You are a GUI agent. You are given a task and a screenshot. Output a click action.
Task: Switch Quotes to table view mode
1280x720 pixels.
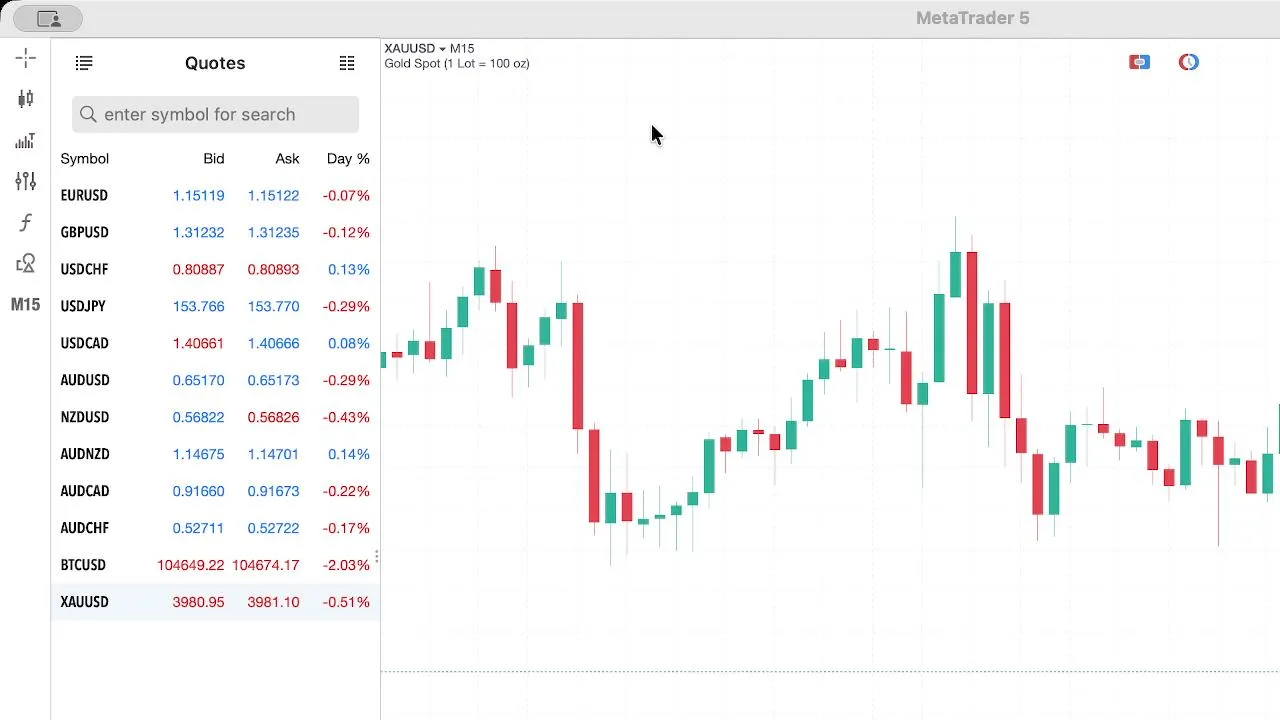(x=347, y=63)
